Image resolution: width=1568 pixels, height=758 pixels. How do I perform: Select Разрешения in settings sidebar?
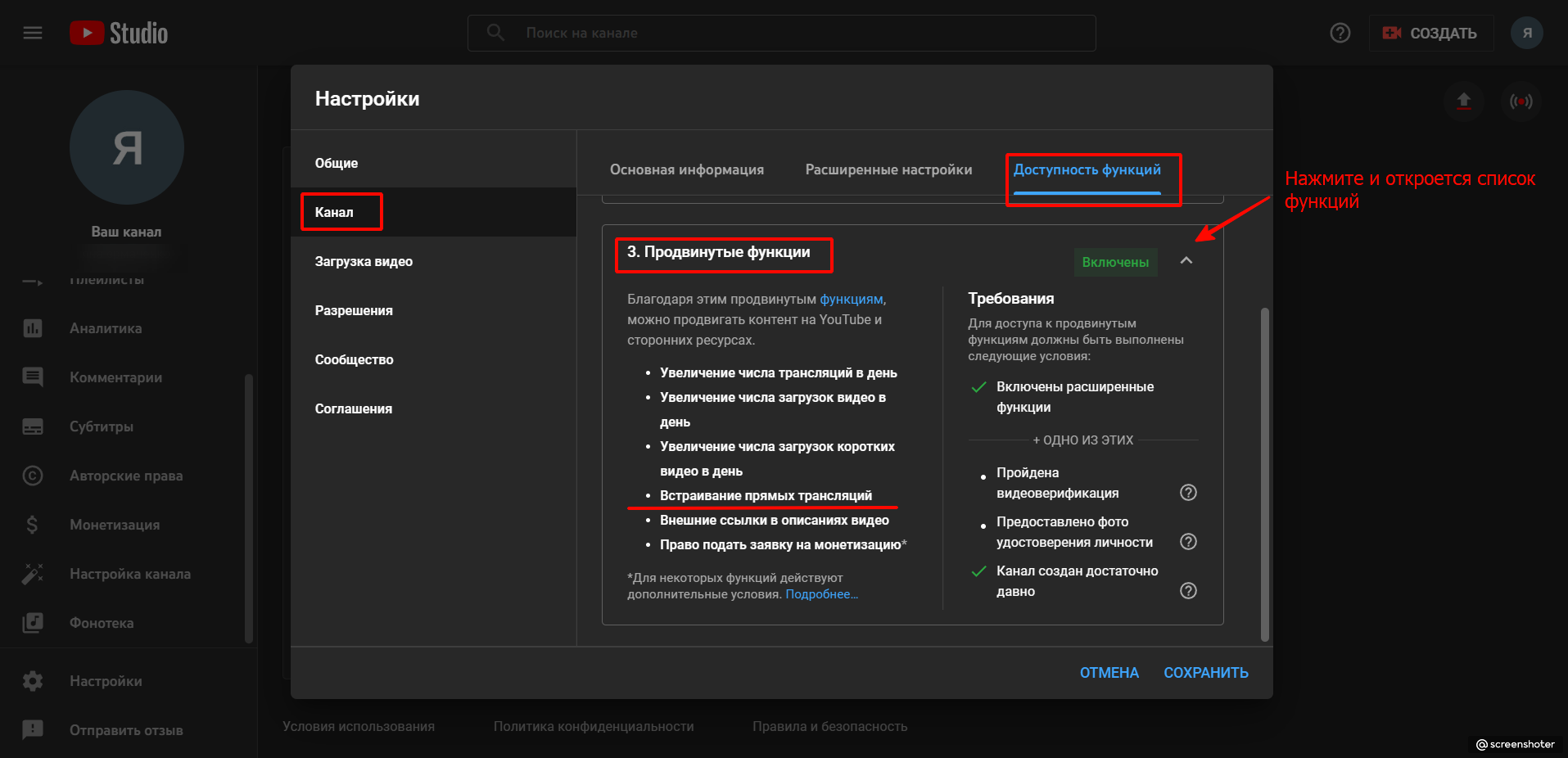click(x=354, y=310)
